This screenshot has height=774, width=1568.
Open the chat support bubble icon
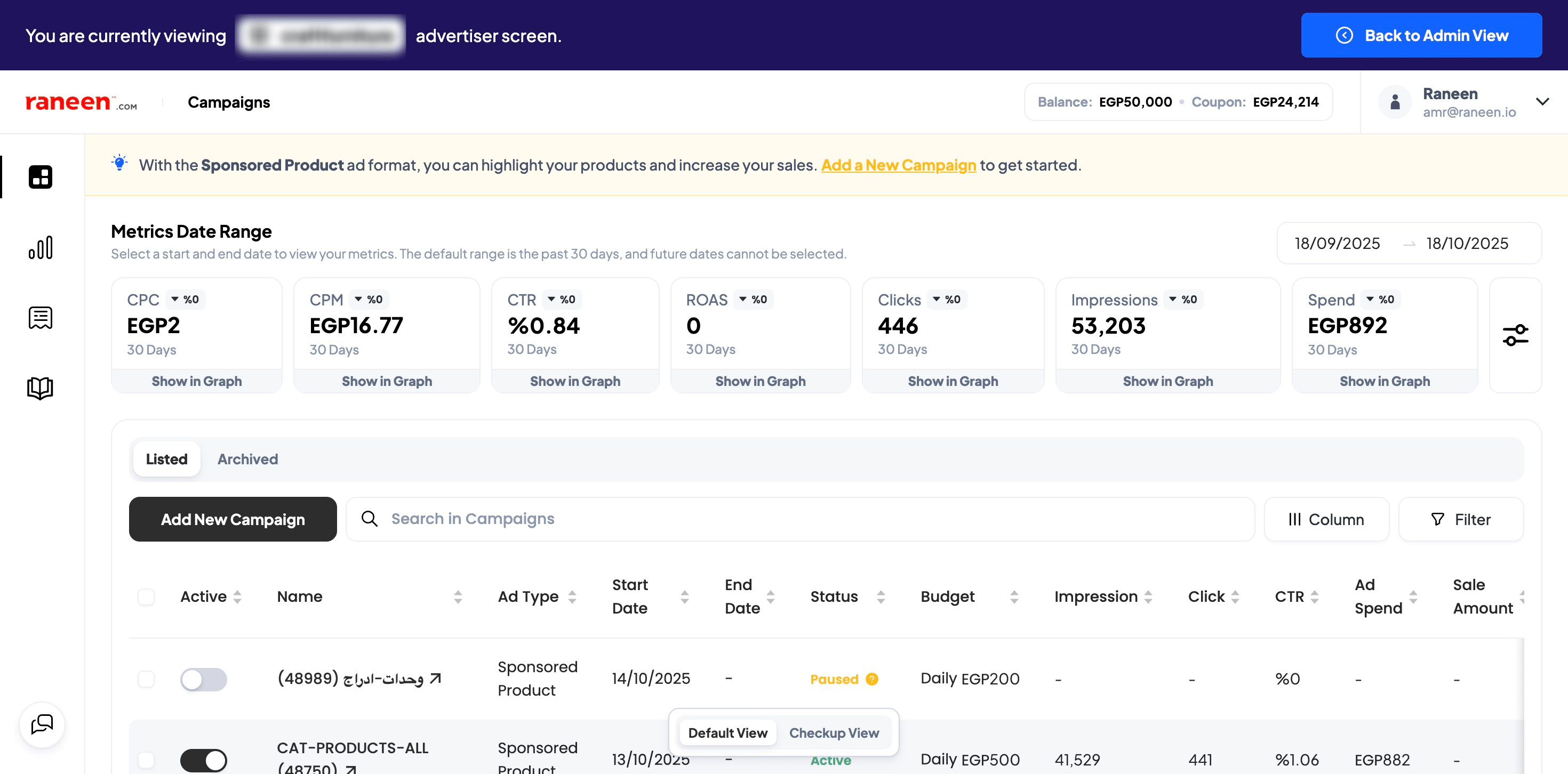click(42, 724)
